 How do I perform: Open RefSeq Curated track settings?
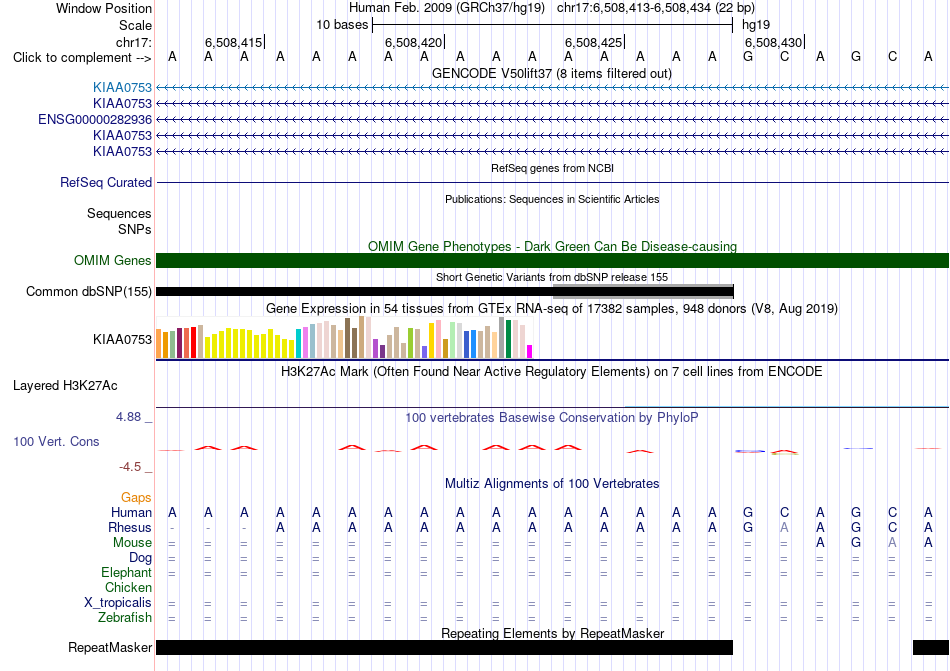[x=106, y=182]
